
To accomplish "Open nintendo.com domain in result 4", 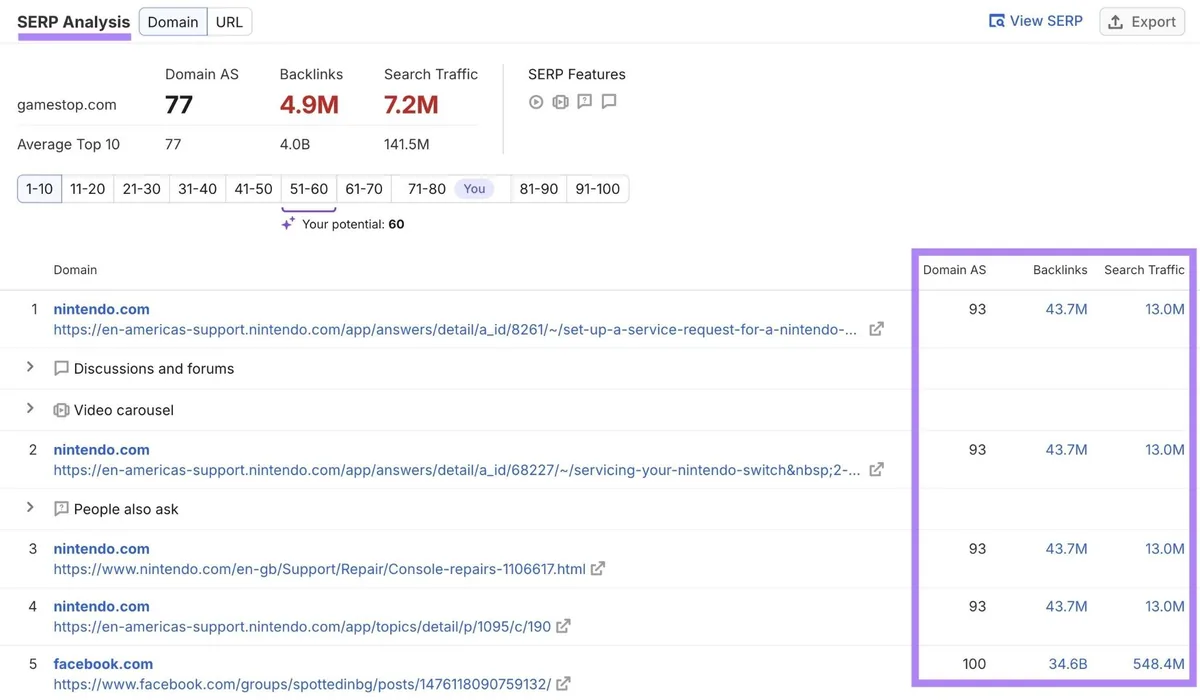I will (102, 606).
